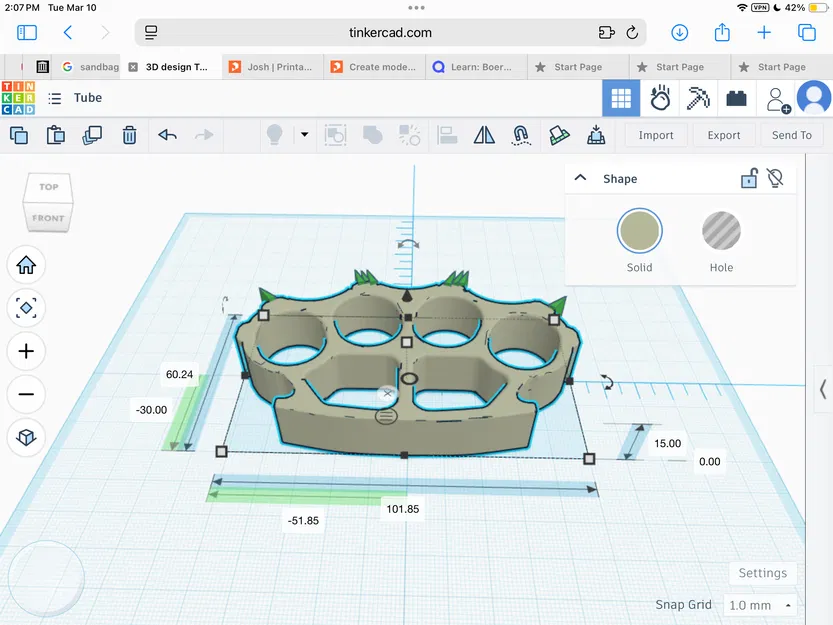Click the Home view icon in the sidebar

click(x=26, y=265)
